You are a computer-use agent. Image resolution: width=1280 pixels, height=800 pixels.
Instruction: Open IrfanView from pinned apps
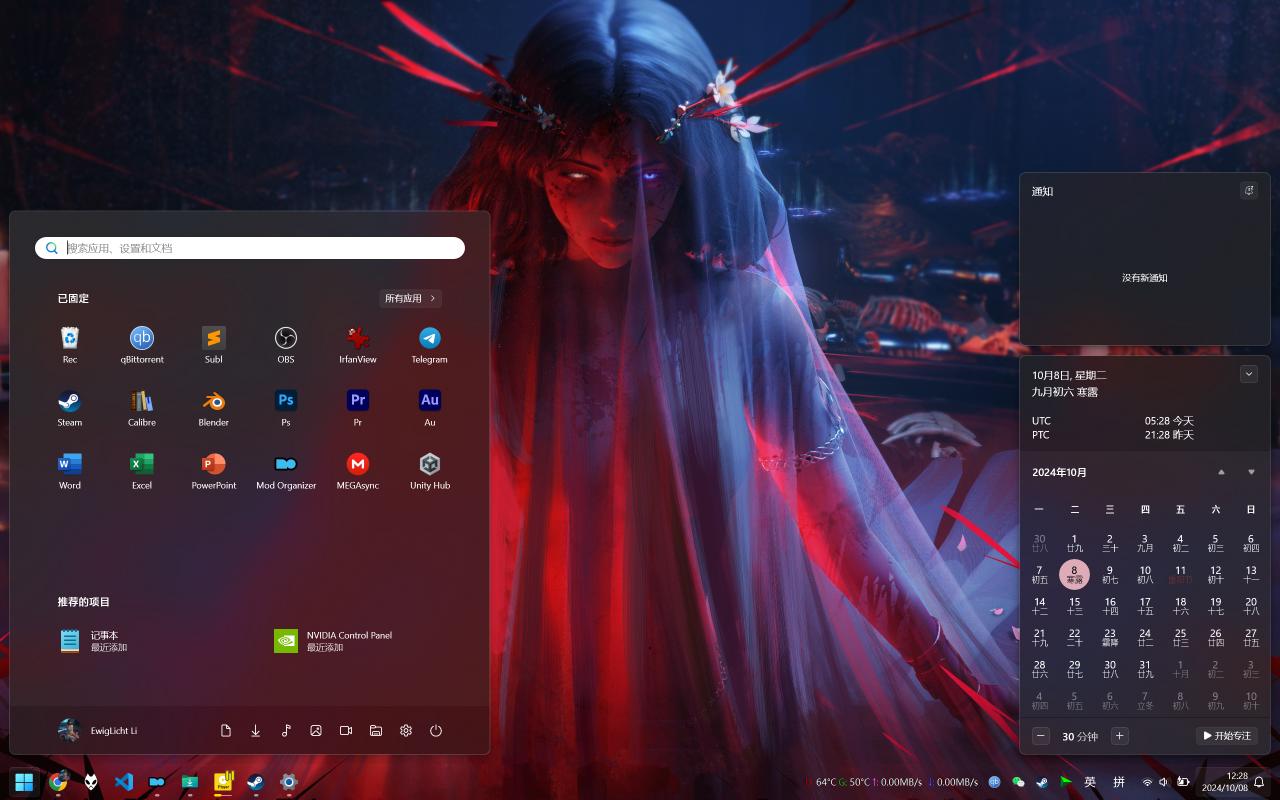pyautogui.click(x=358, y=345)
